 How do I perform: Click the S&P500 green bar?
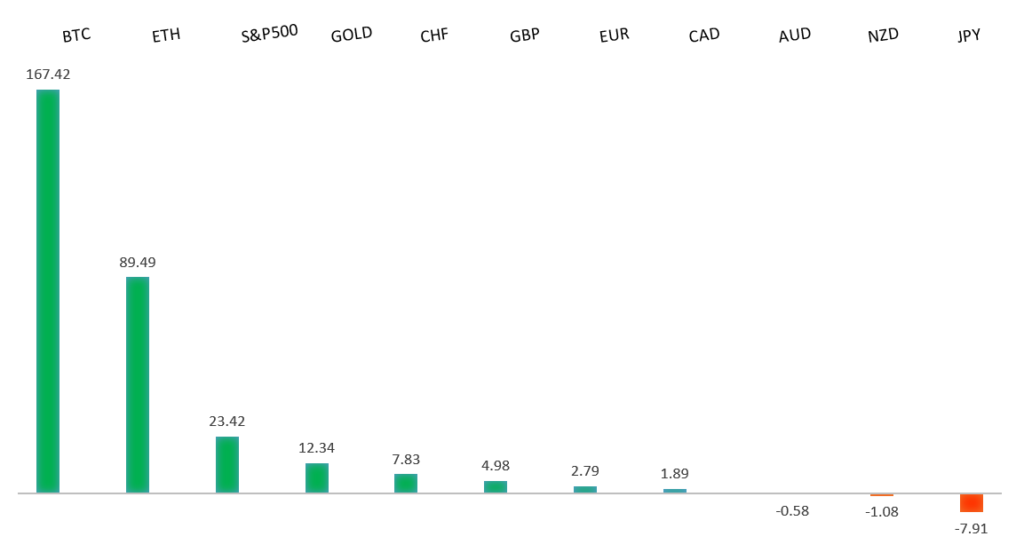[x=227, y=465]
